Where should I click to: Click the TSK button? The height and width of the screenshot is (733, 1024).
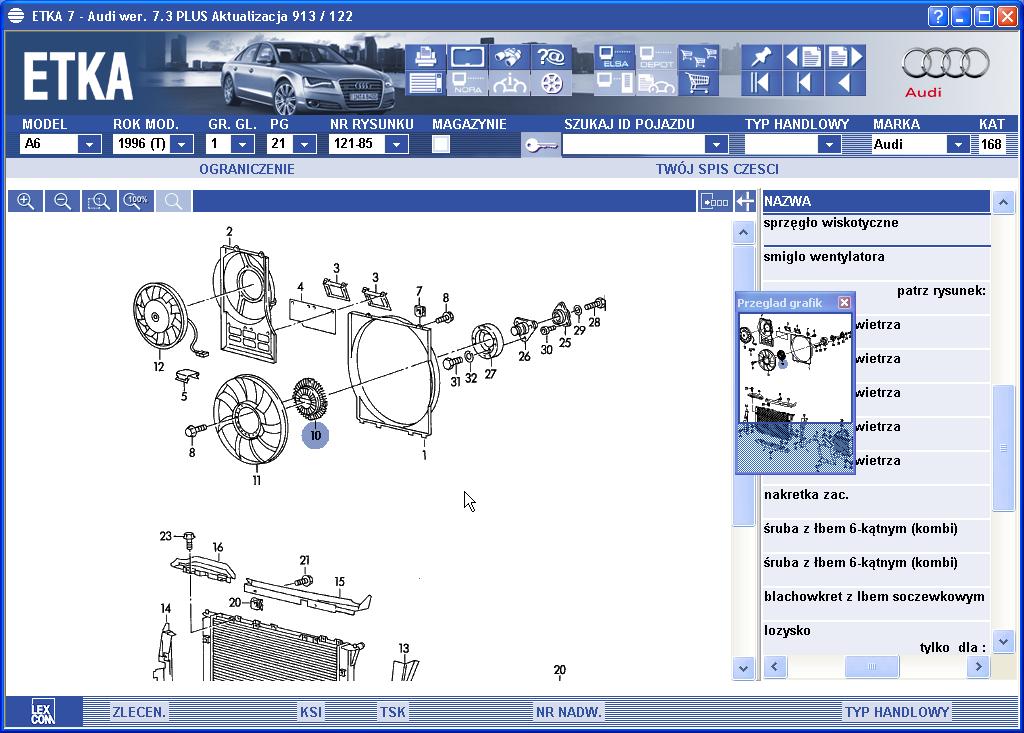(x=392, y=712)
